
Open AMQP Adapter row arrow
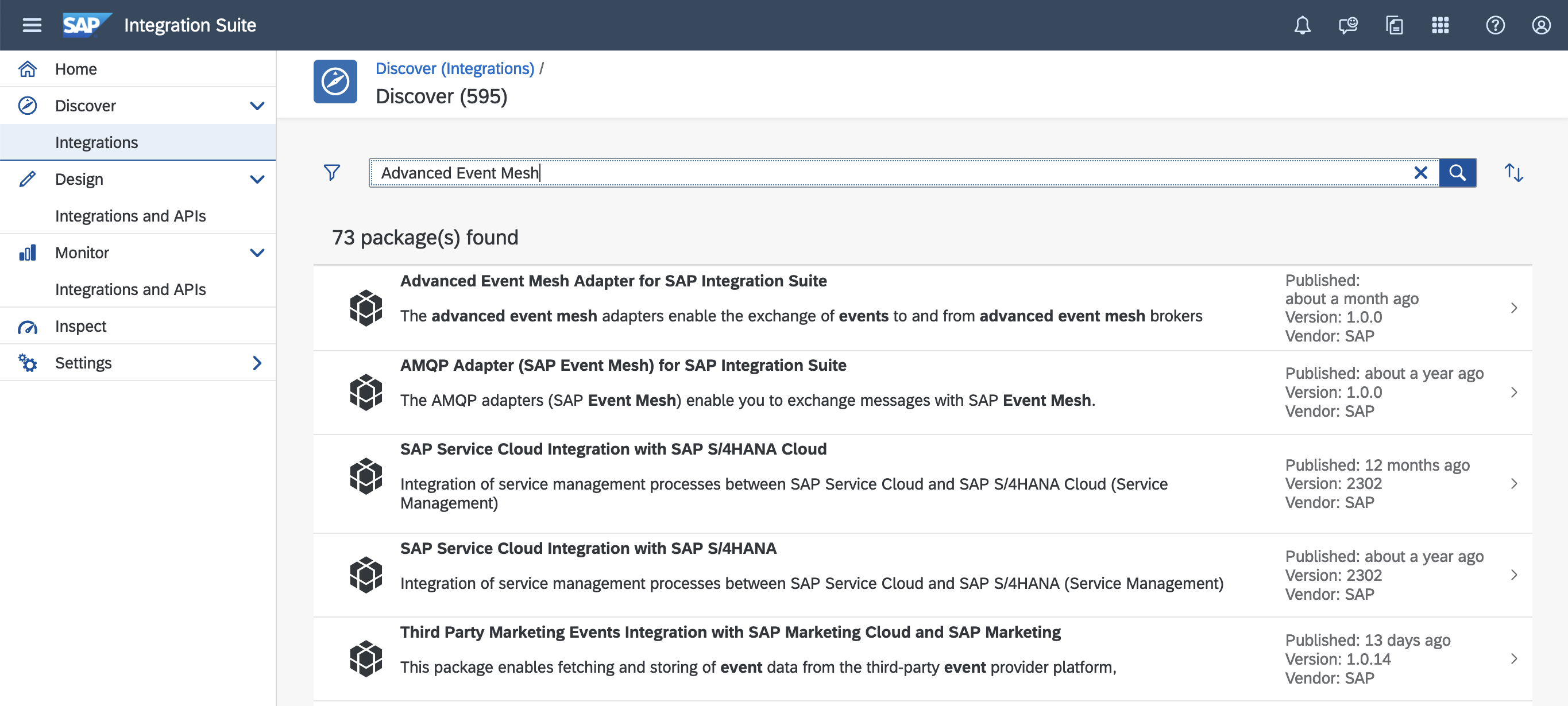click(x=1514, y=392)
